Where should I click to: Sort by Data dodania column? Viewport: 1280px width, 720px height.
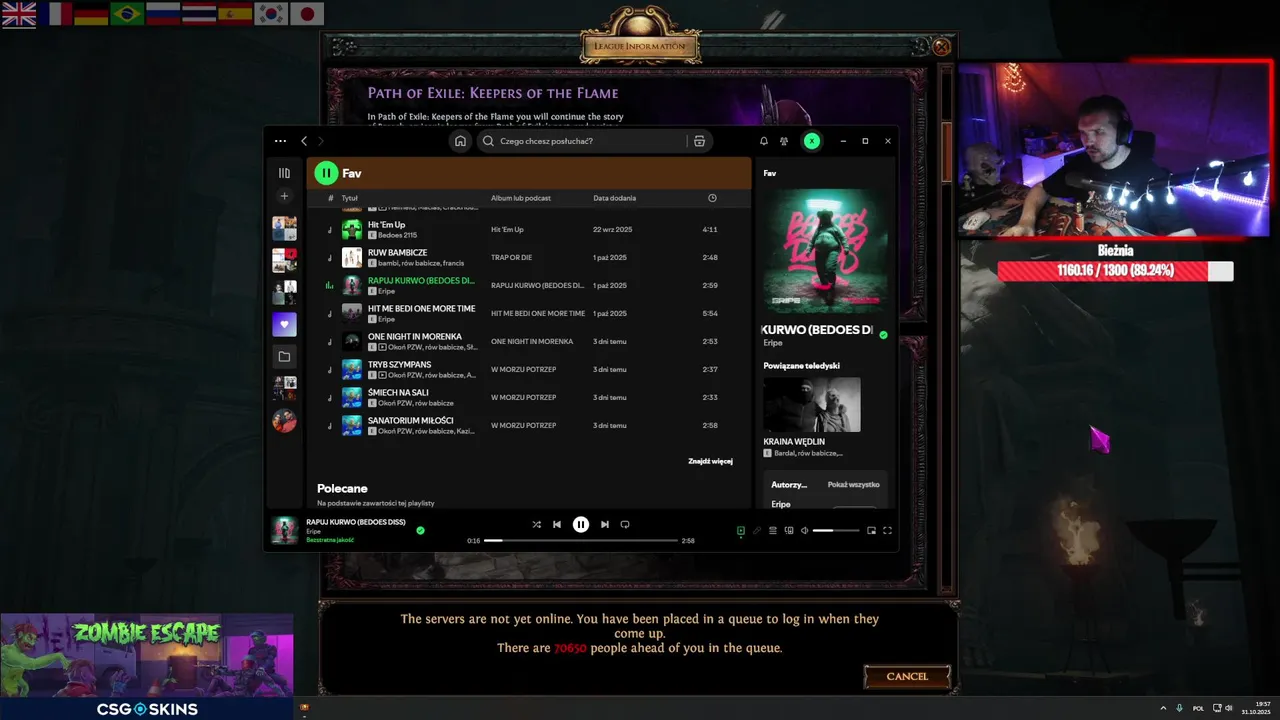pyautogui.click(x=612, y=198)
